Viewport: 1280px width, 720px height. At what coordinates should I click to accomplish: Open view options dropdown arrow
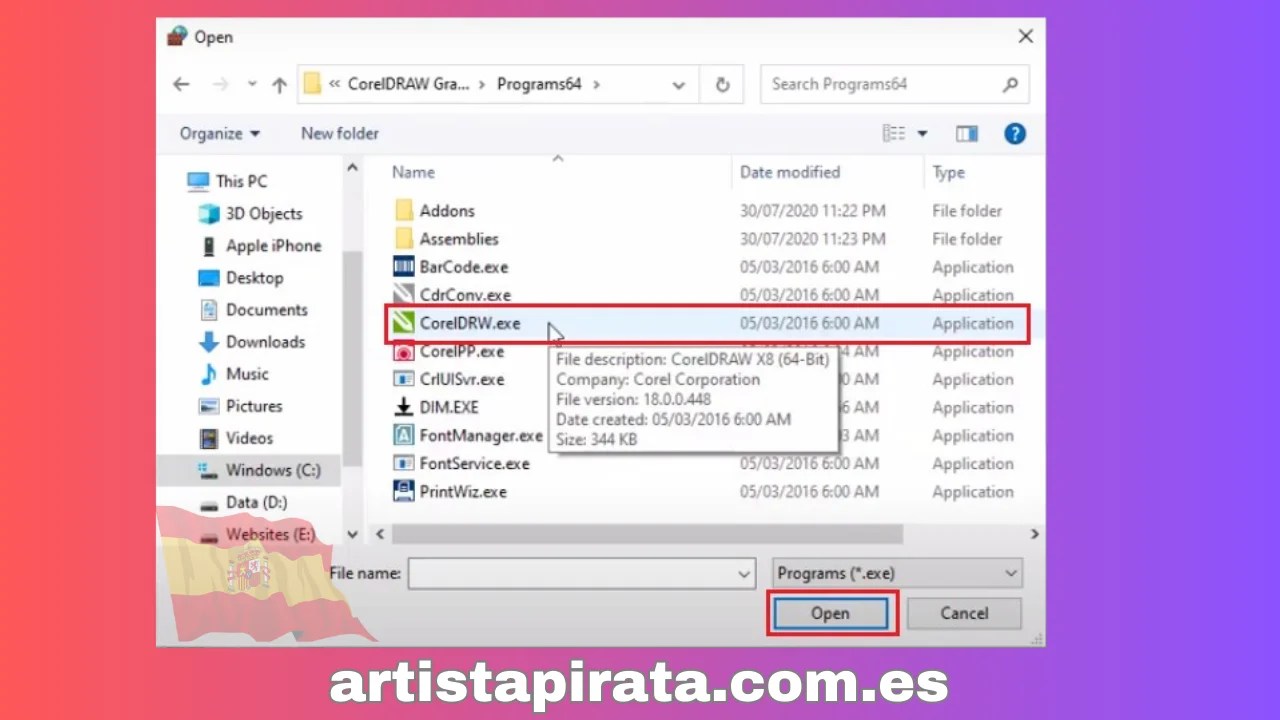coord(922,134)
